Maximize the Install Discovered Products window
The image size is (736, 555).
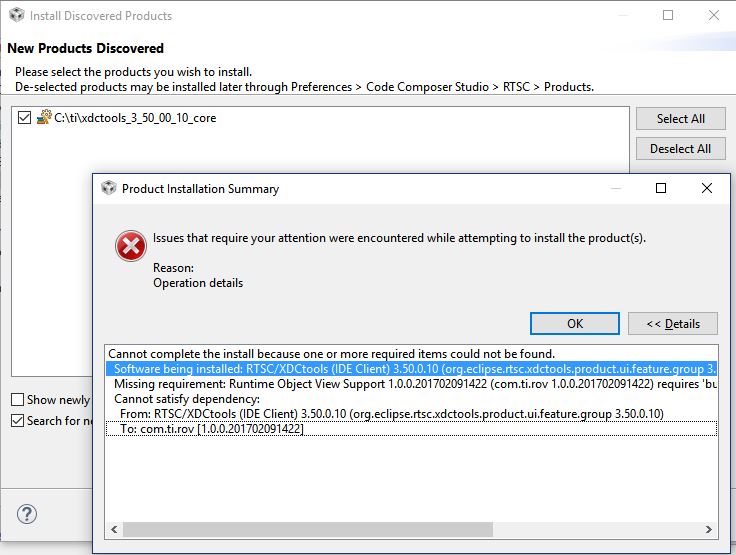[668, 15]
